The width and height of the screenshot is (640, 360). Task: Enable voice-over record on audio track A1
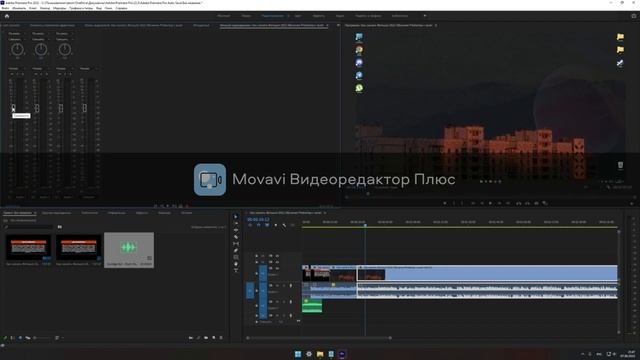pos(291,285)
